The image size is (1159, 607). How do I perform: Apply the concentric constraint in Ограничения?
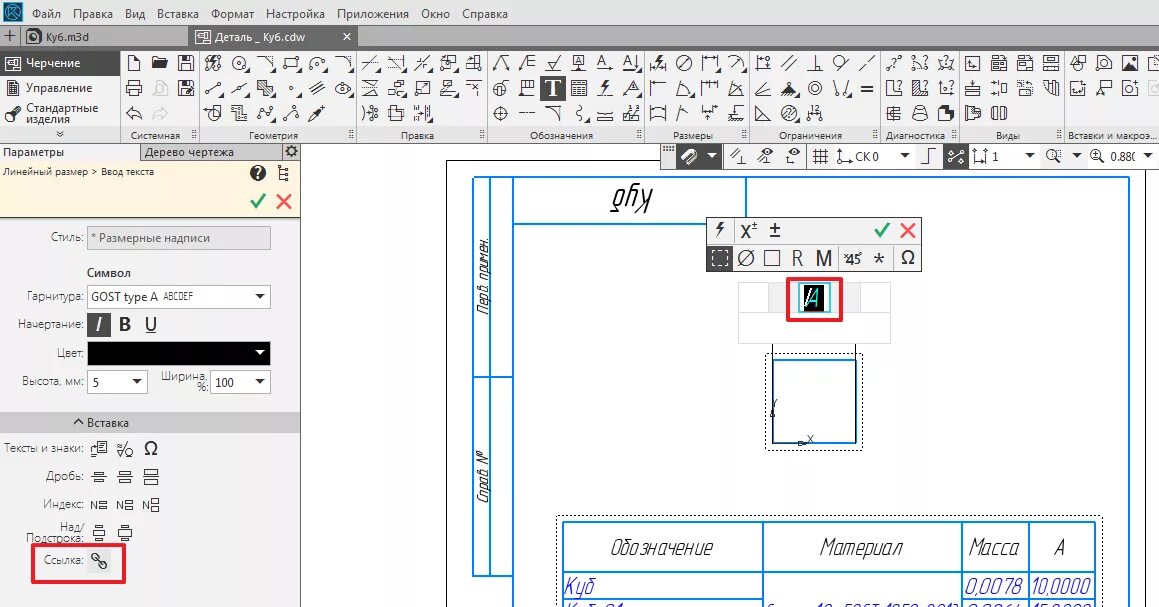(x=815, y=89)
